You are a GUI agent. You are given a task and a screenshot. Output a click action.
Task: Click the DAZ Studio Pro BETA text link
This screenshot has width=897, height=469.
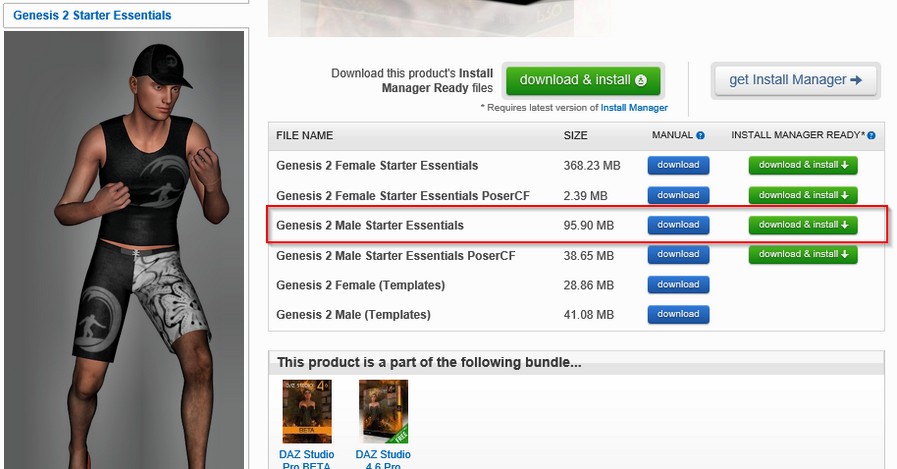(x=307, y=459)
